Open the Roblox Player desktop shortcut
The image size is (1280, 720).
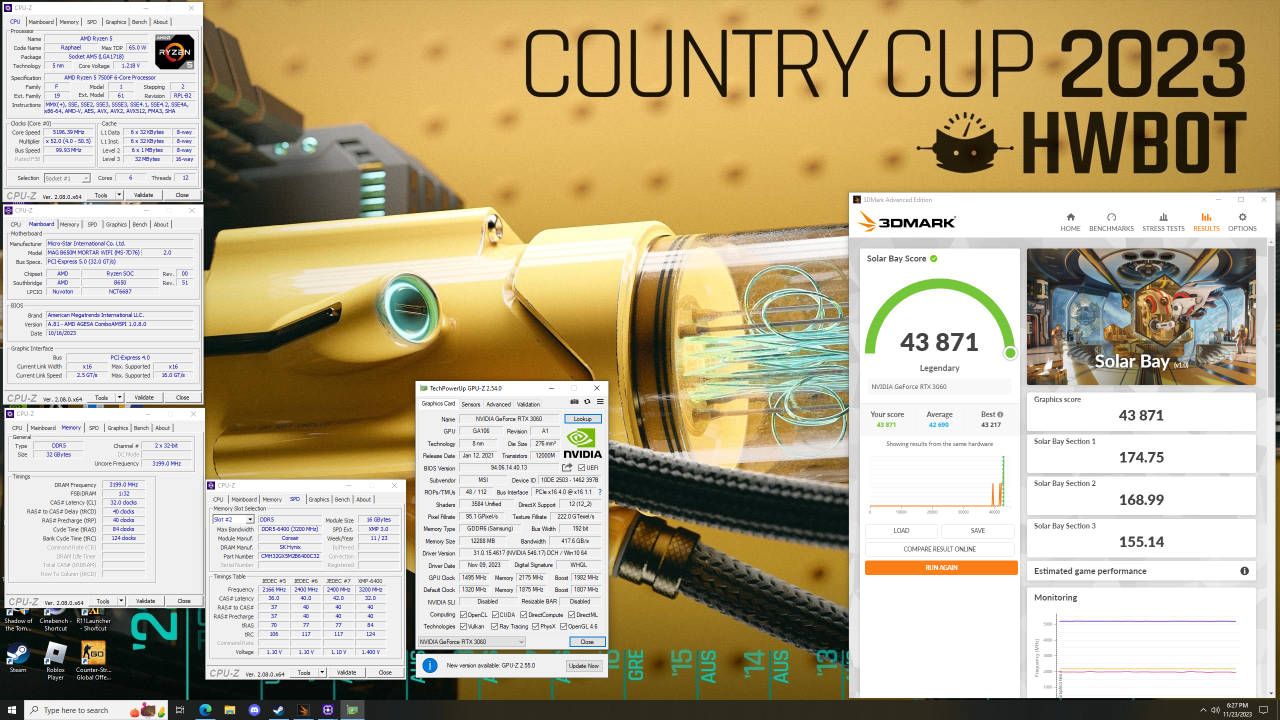(55, 661)
